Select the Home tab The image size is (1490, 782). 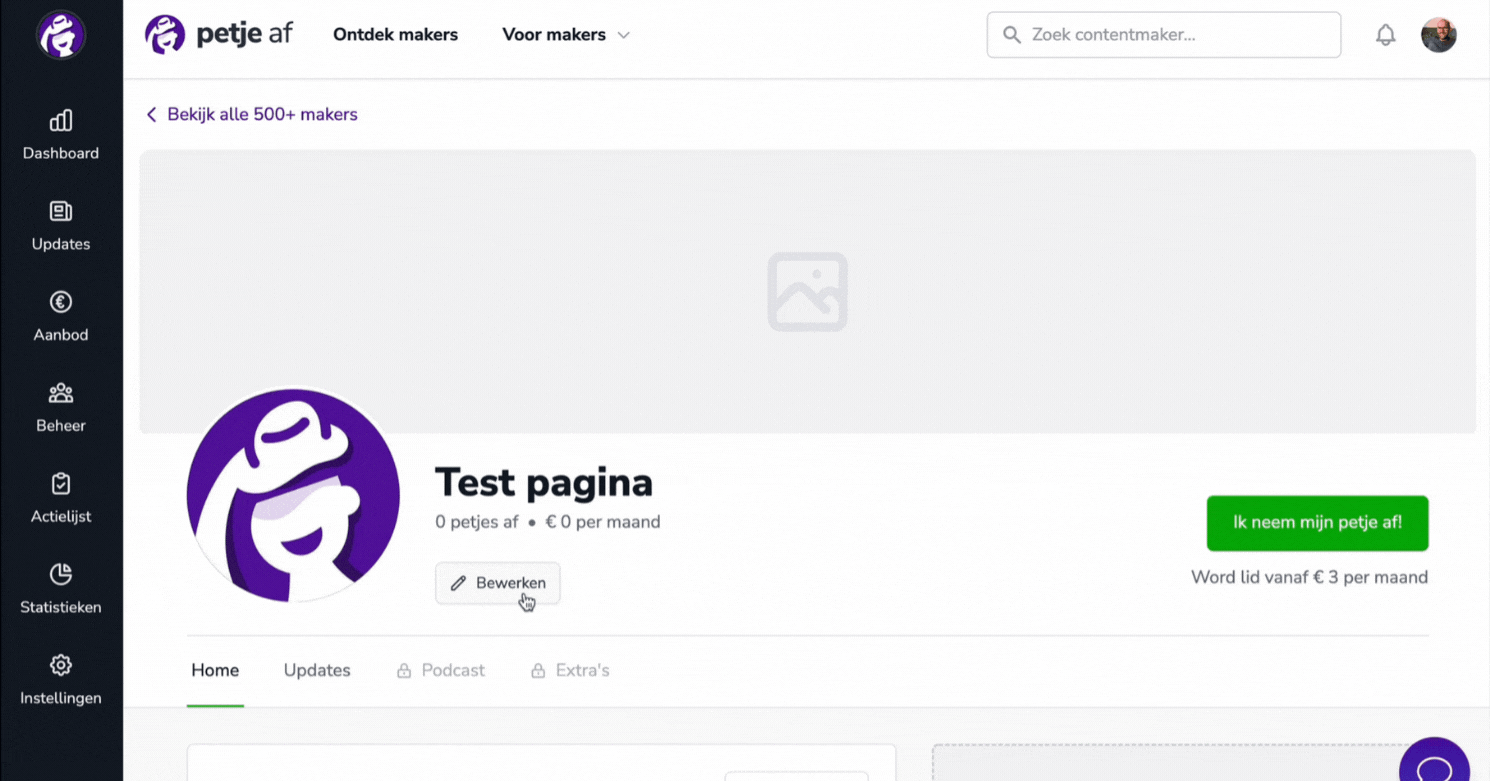(x=215, y=671)
